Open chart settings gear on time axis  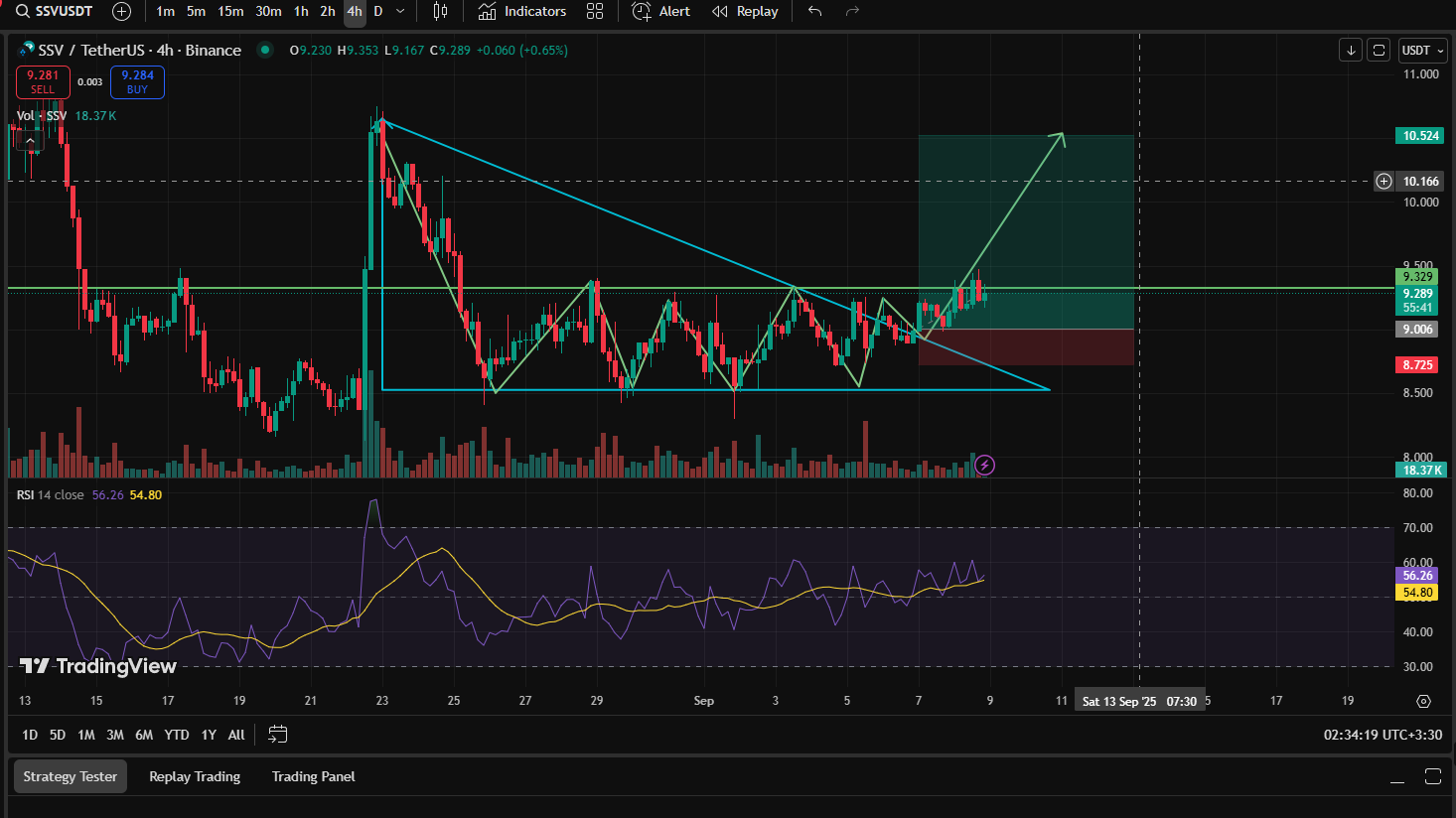pyautogui.click(x=1423, y=701)
